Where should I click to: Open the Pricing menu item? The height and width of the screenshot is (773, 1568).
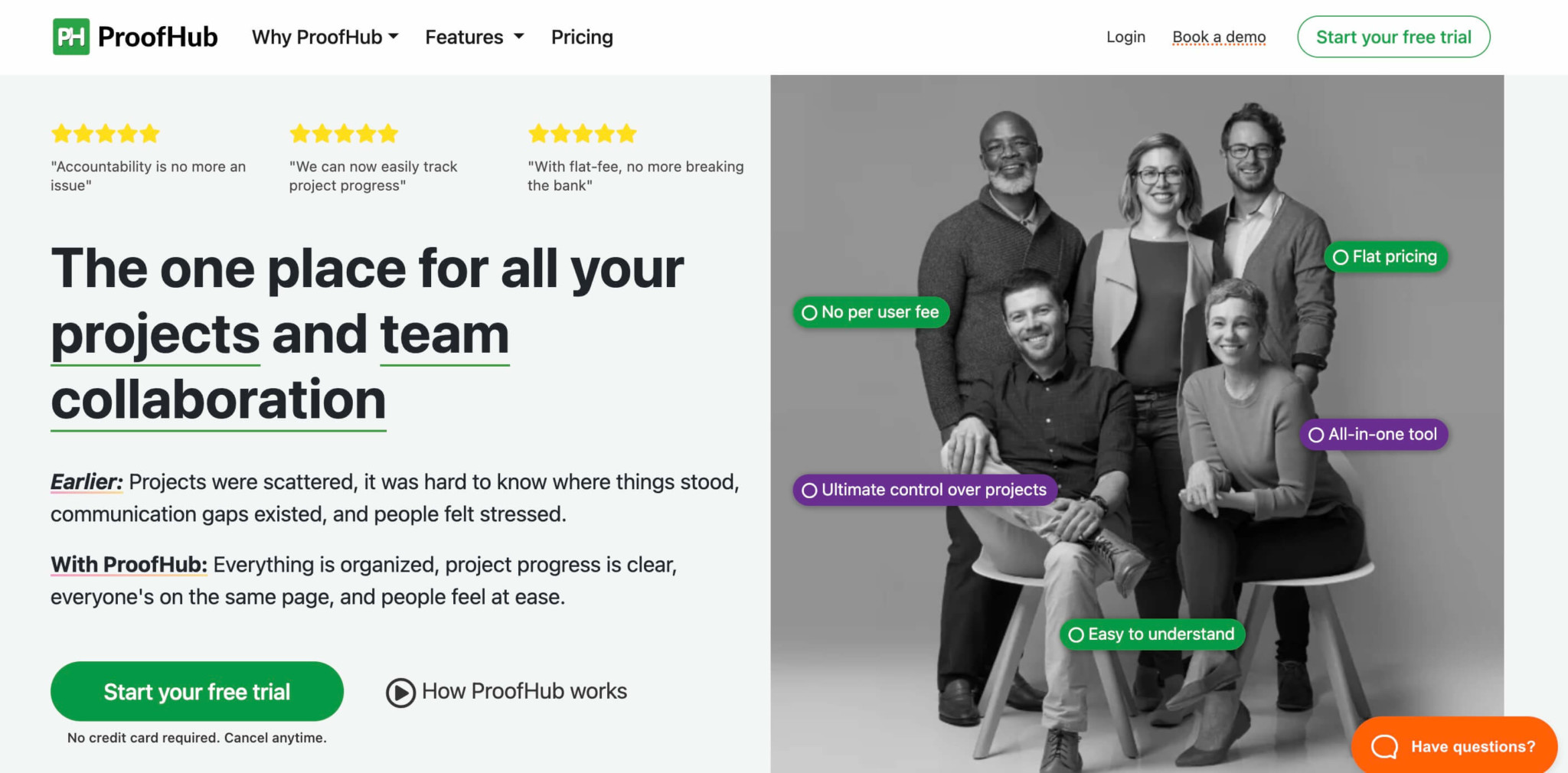[582, 37]
